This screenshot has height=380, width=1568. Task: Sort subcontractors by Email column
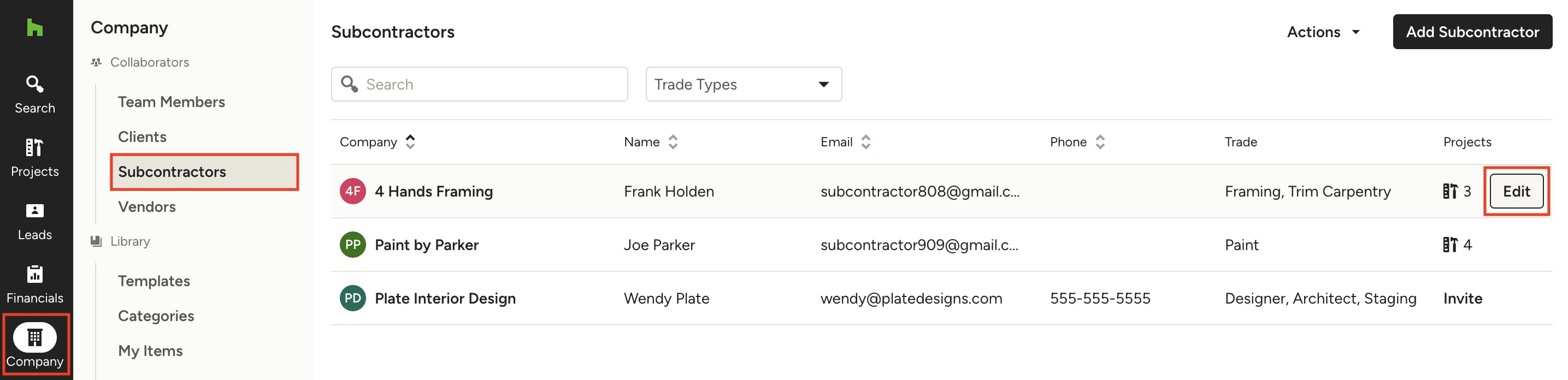(865, 141)
